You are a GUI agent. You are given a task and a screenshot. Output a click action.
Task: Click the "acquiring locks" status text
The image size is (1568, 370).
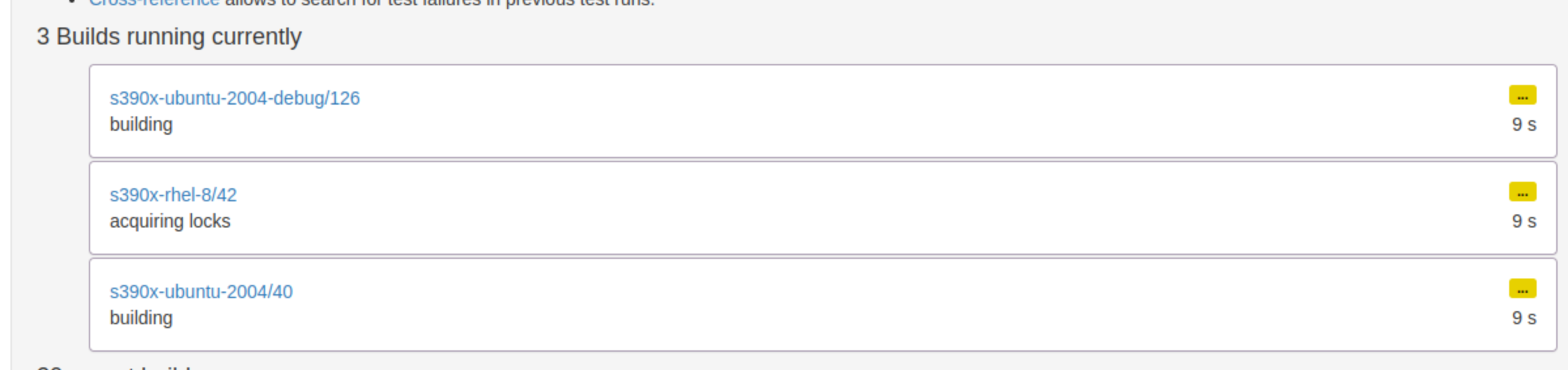pos(170,222)
